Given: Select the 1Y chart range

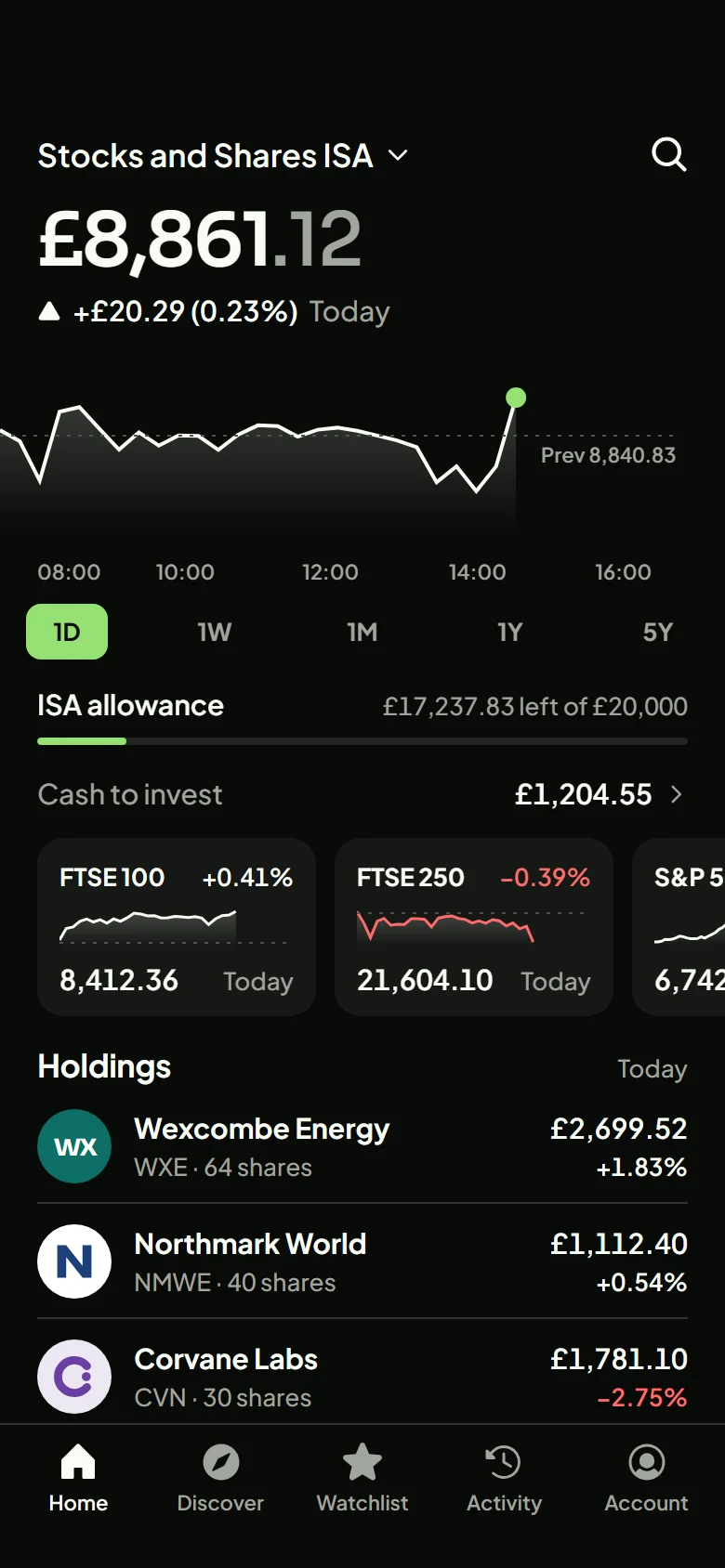Looking at the screenshot, I should (x=510, y=632).
